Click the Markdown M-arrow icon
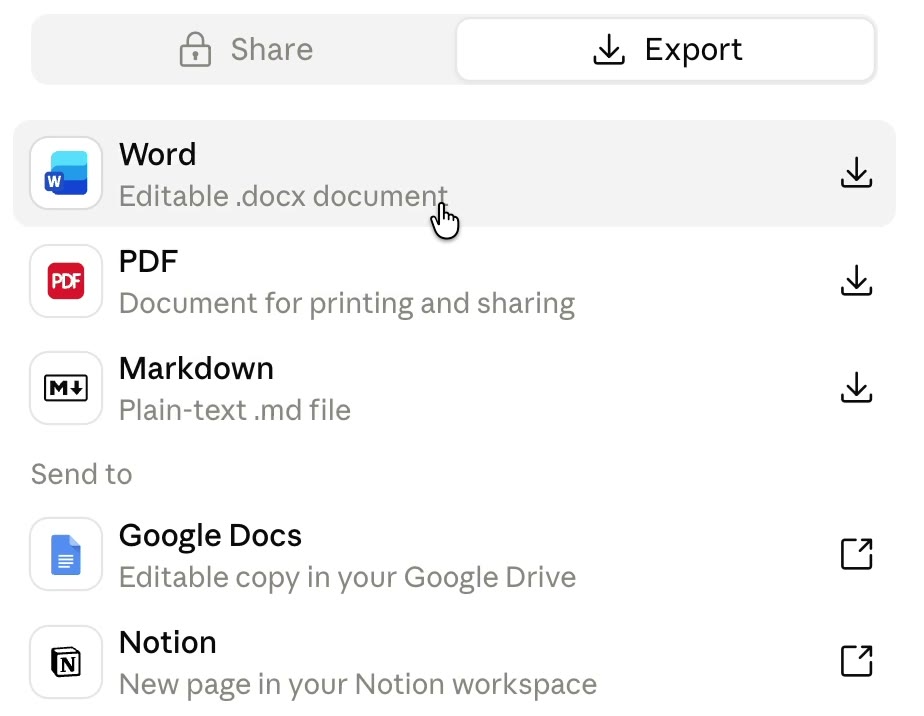 (x=66, y=388)
